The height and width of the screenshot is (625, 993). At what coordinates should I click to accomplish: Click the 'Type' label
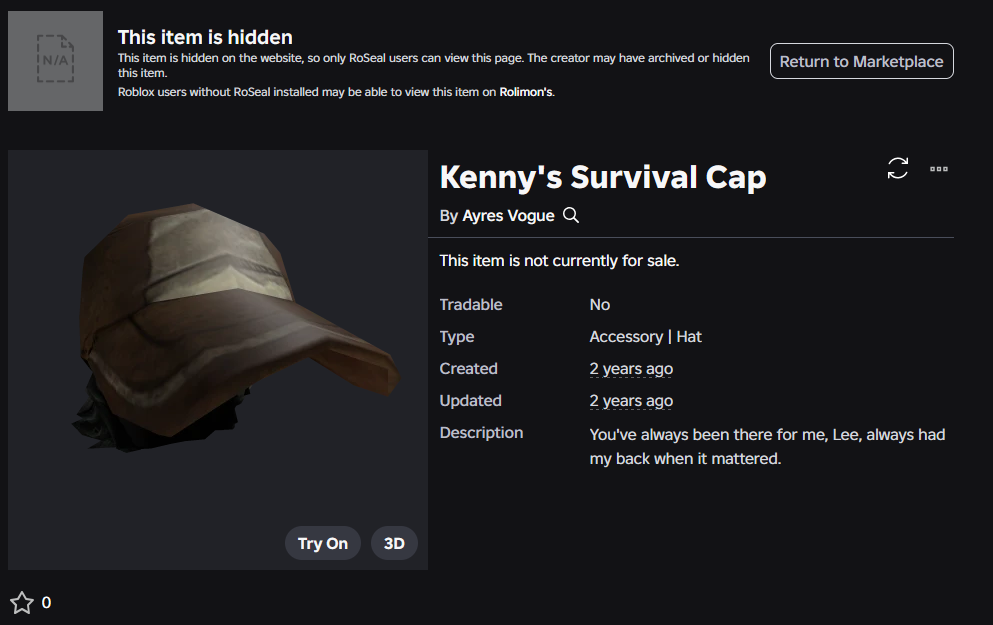tap(457, 336)
